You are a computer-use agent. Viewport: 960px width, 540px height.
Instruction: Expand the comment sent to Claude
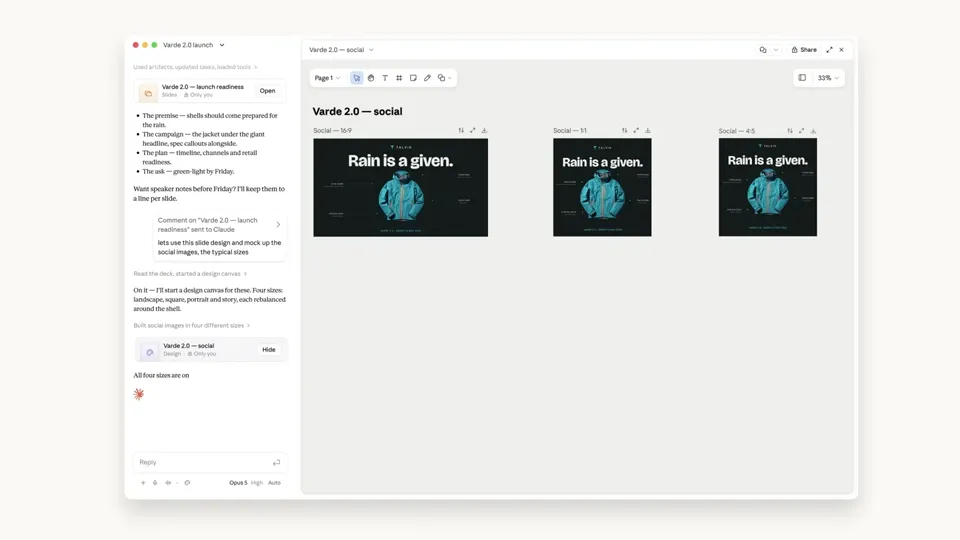pos(278,225)
